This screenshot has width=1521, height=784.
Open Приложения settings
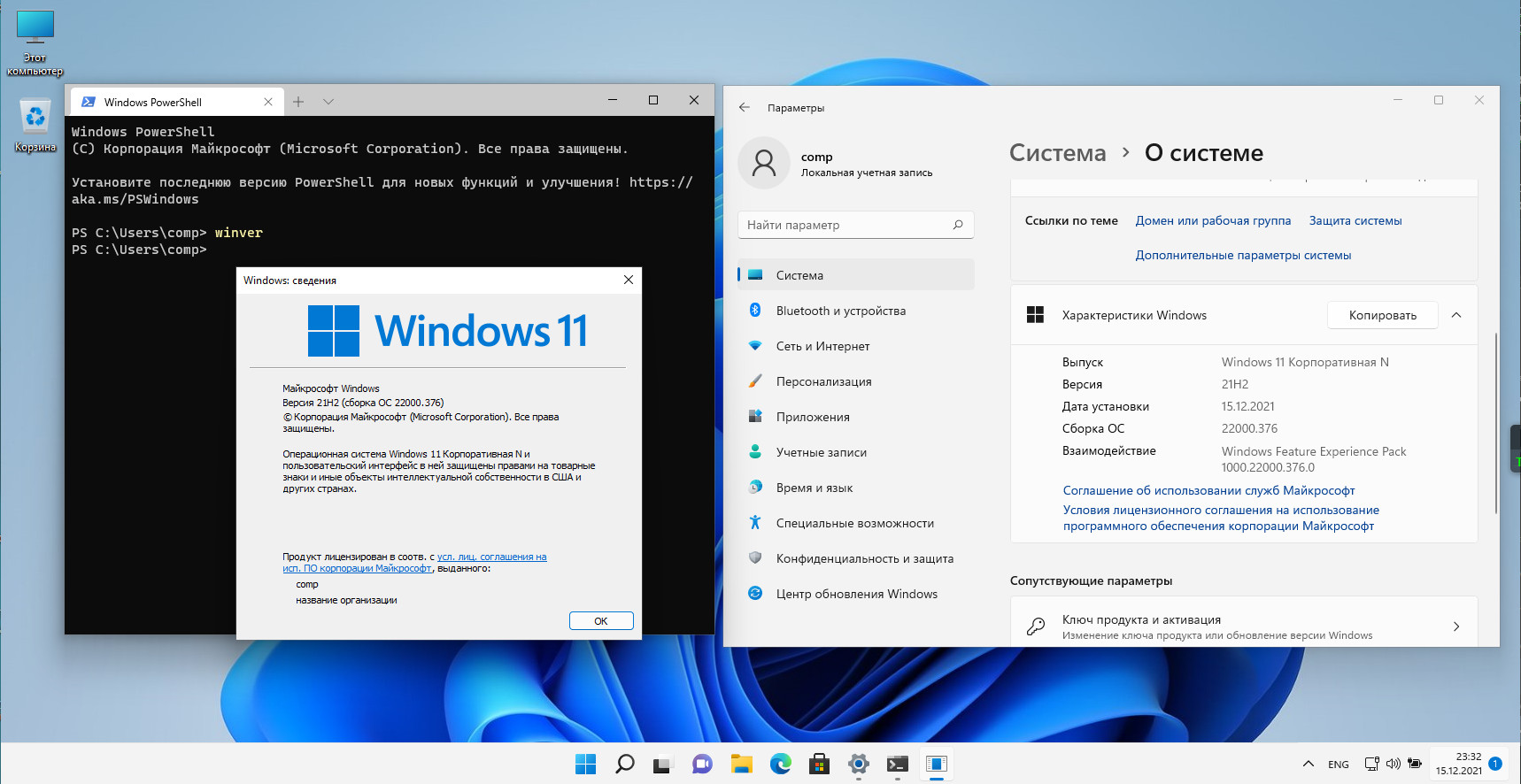pyautogui.click(x=855, y=417)
